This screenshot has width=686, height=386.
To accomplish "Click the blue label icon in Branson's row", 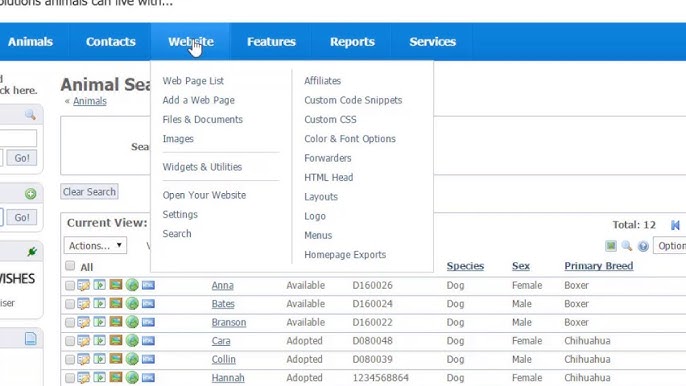I will (148, 322).
